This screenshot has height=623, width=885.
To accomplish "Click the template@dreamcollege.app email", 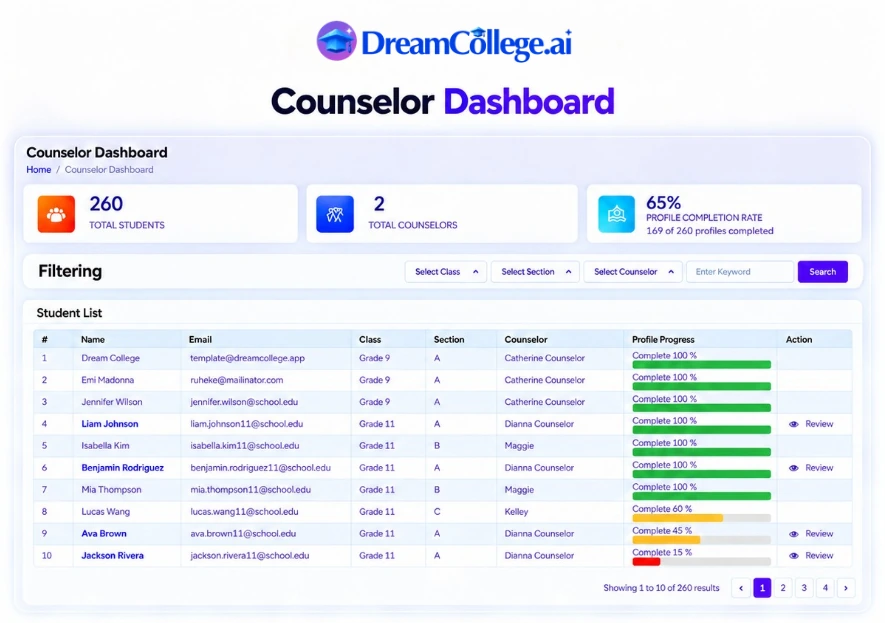I will tap(247, 358).
